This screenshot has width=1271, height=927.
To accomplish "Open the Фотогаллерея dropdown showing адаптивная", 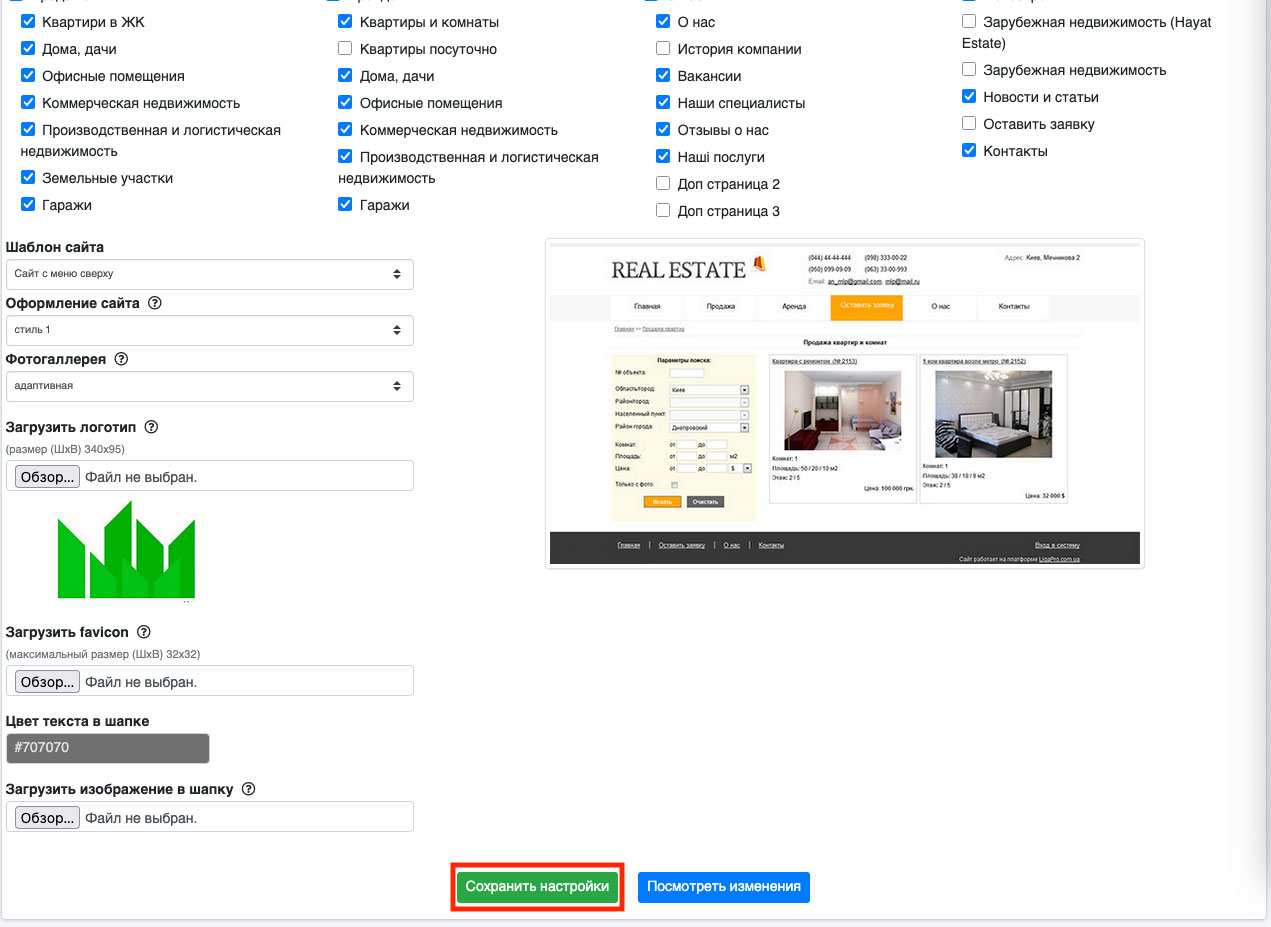I will click(x=210, y=386).
